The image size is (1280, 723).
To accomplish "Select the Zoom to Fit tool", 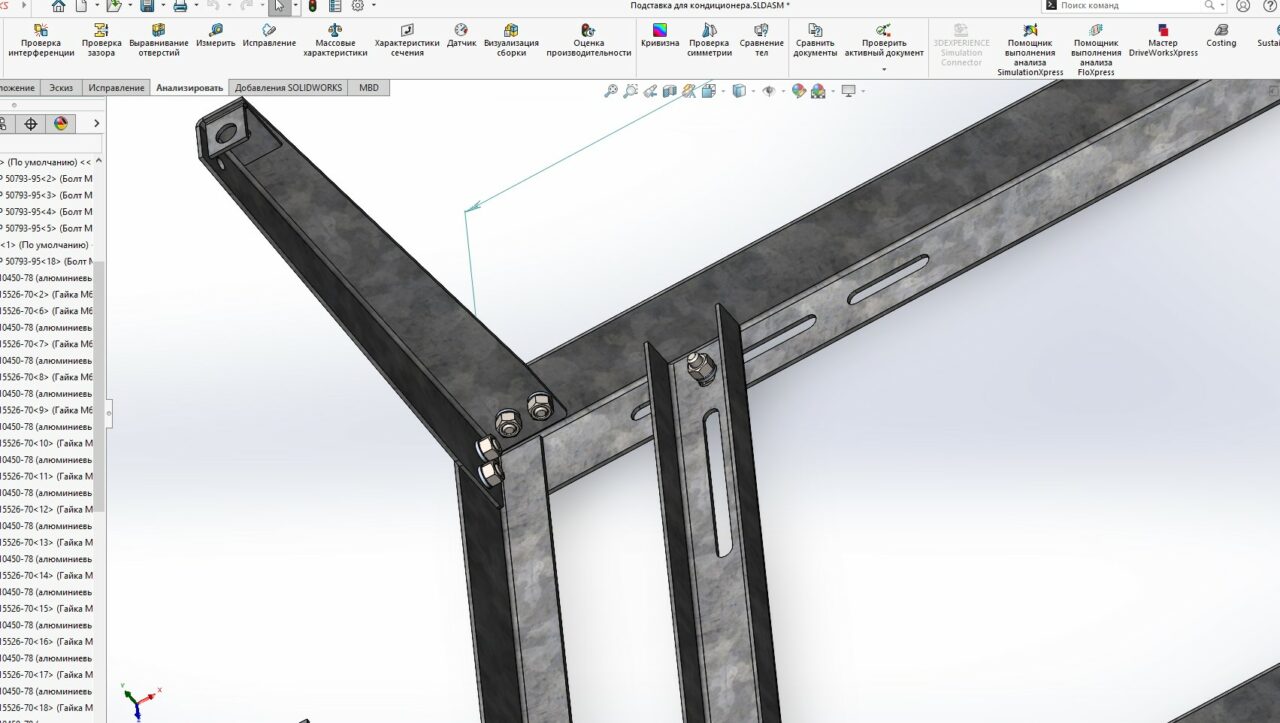I will [612, 90].
